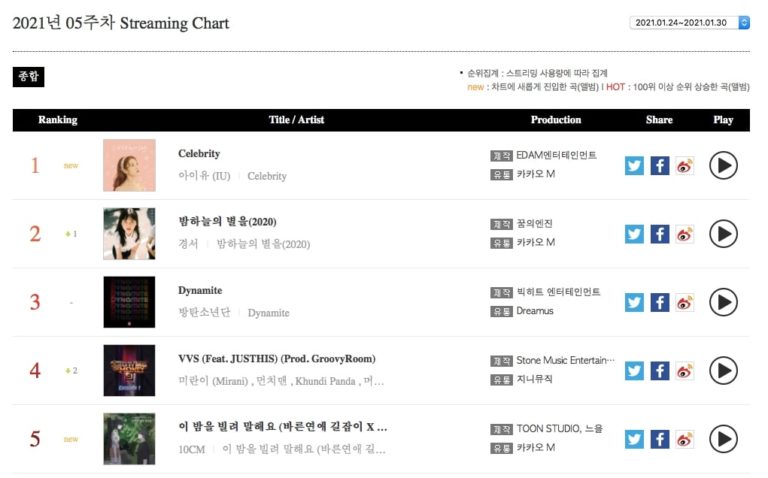Open the chart week date dropdown

pyautogui.click(x=692, y=22)
